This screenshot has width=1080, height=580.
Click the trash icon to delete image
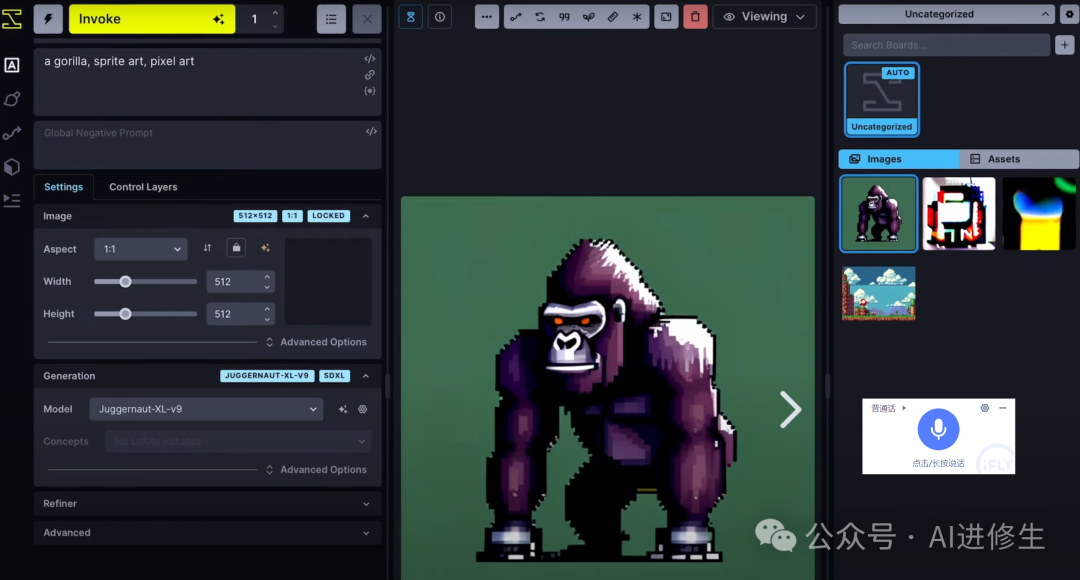click(696, 17)
